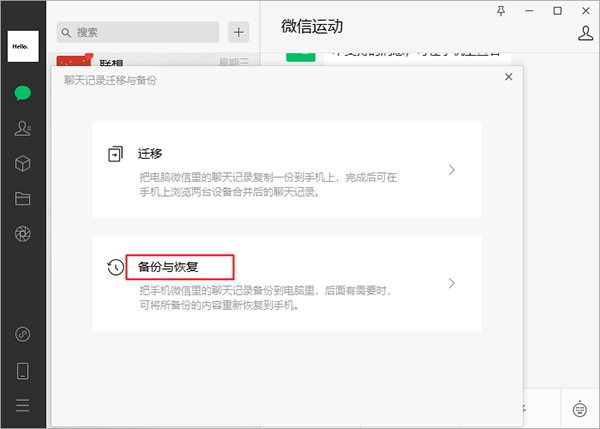Open the hamburger menu at sidebar bottom
Screen dimensions: 600x429
coord(22,405)
